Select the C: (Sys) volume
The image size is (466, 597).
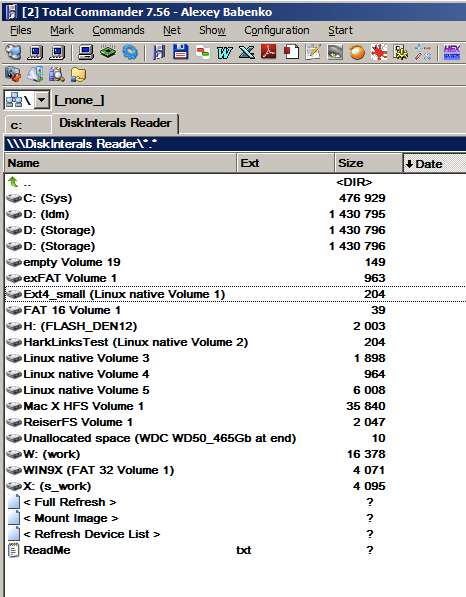click(235, 198)
